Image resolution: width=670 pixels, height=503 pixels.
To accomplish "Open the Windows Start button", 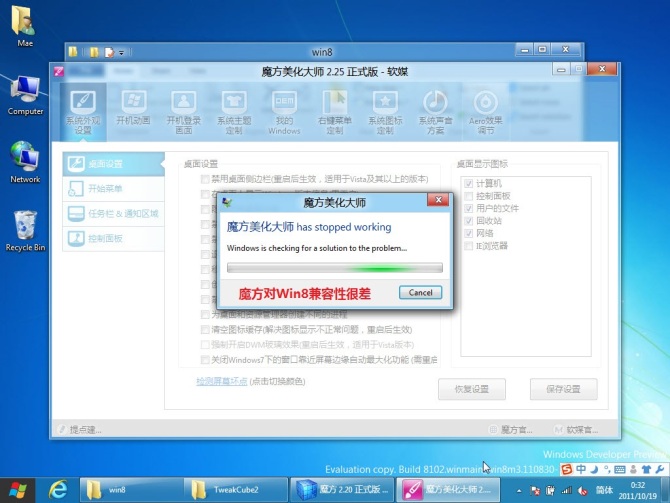I will (17, 490).
